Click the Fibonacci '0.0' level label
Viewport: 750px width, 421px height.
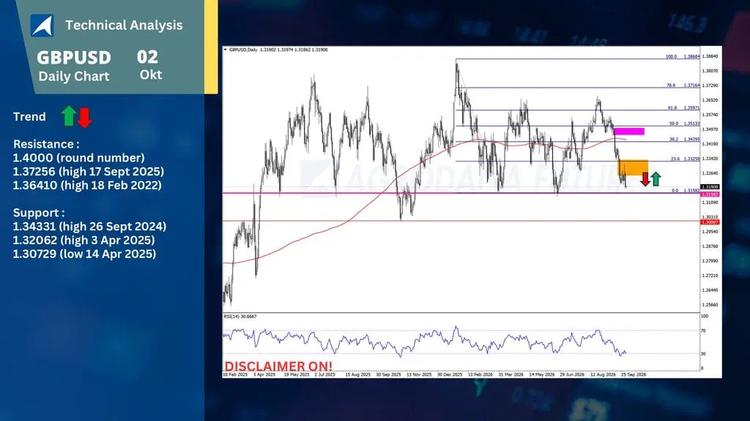click(675, 190)
